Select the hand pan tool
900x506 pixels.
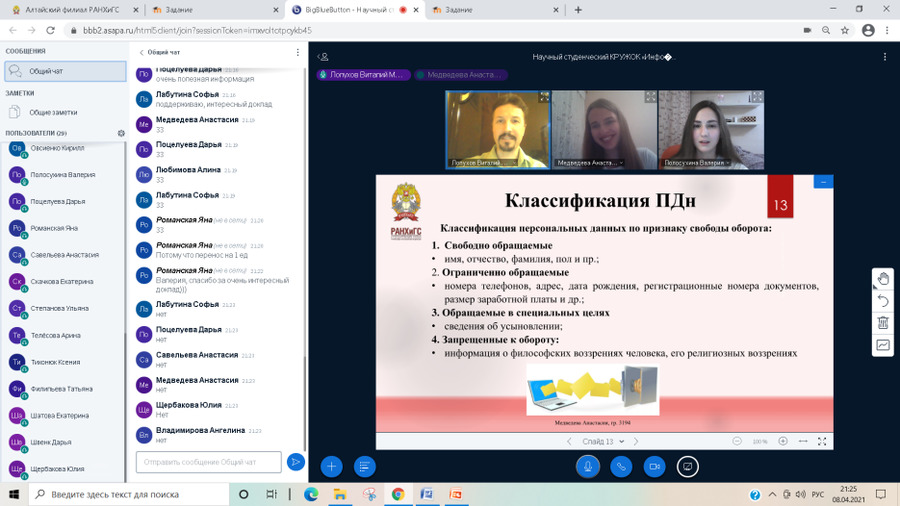883,279
